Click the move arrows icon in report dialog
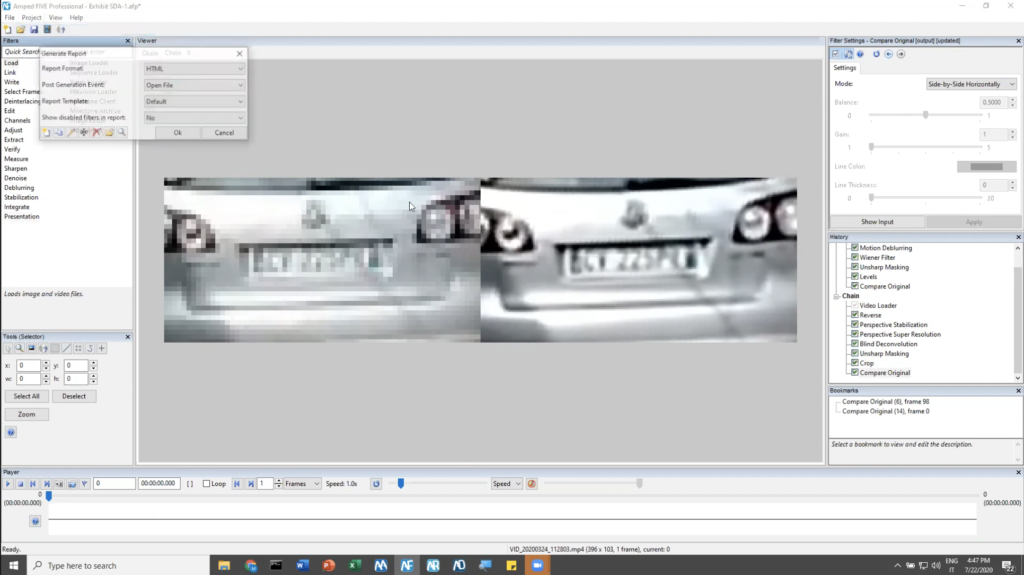Image resolution: width=1024 pixels, height=575 pixels. (84, 132)
